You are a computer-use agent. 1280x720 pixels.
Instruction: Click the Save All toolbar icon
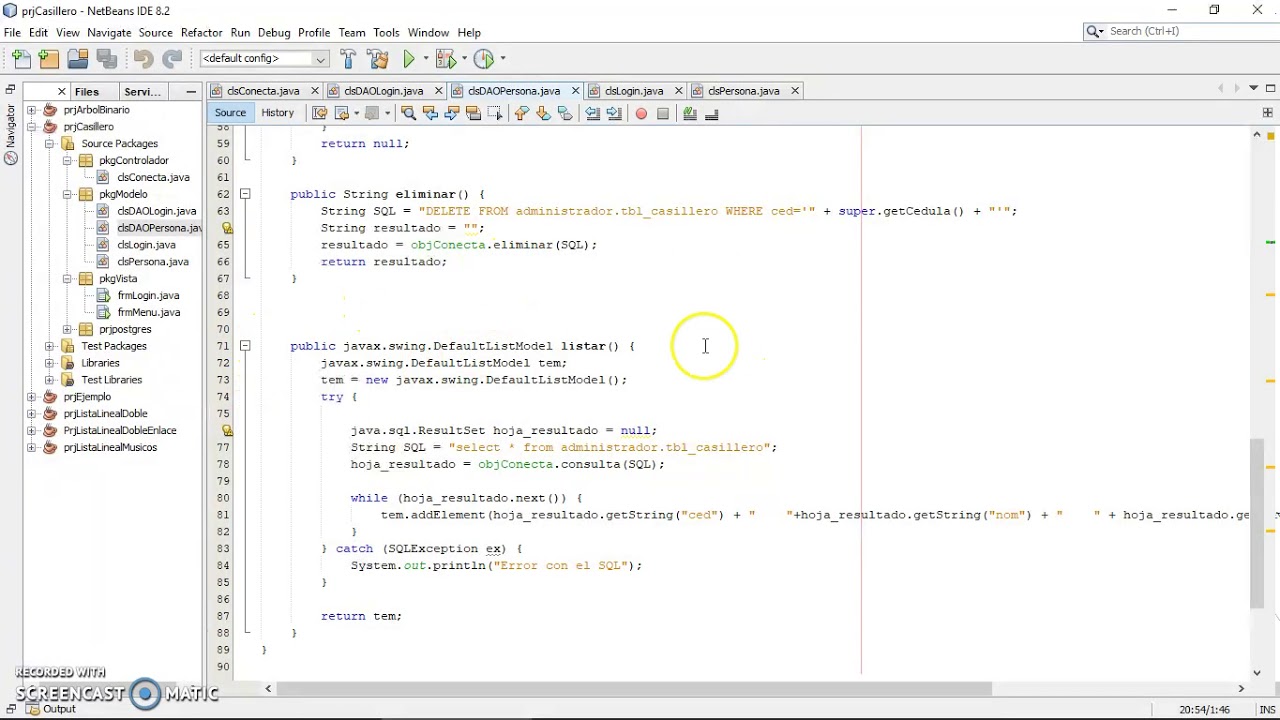tap(107, 59)
